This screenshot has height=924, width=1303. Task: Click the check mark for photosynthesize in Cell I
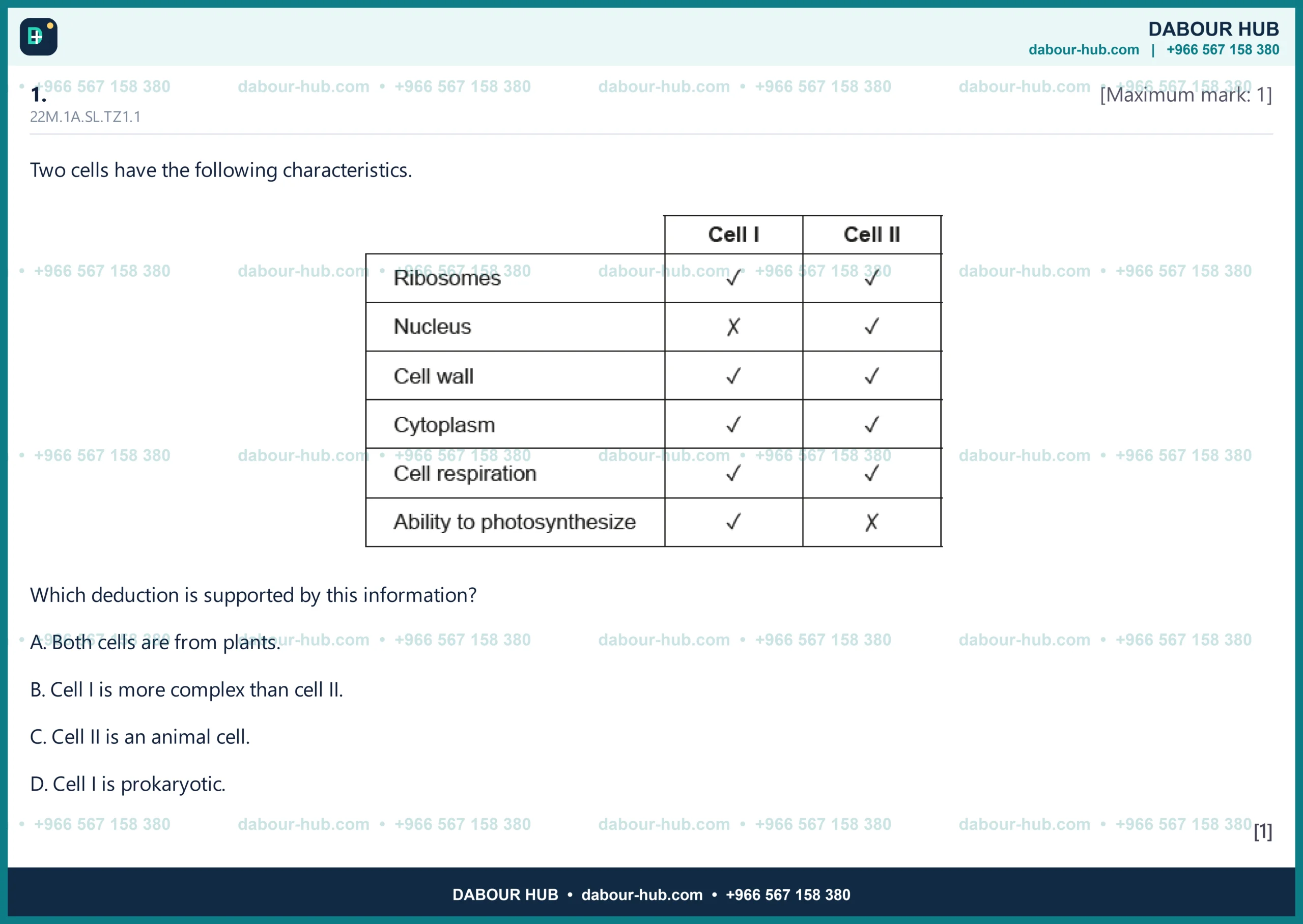click(x=733, y=521)
